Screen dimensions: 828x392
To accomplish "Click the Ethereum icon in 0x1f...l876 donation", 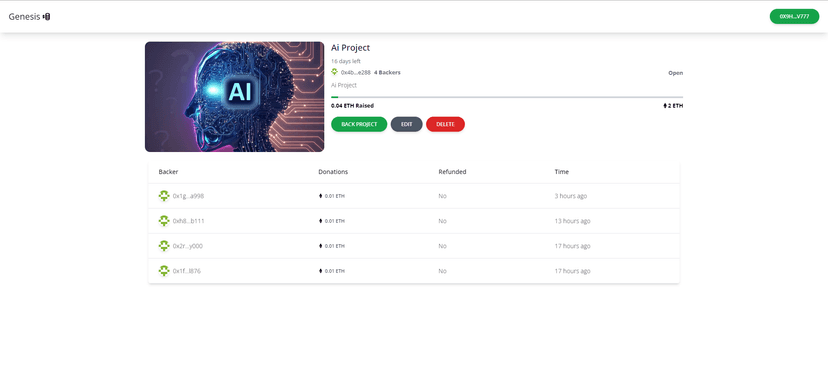I will click(x=321, y=271).
